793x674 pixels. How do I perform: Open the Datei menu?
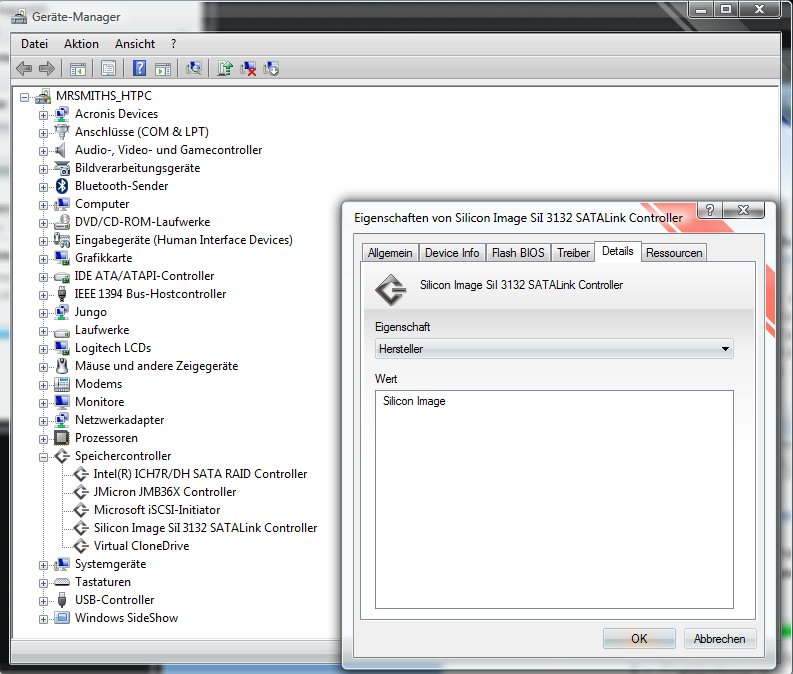pyautogui.click(x=34, y=44)
